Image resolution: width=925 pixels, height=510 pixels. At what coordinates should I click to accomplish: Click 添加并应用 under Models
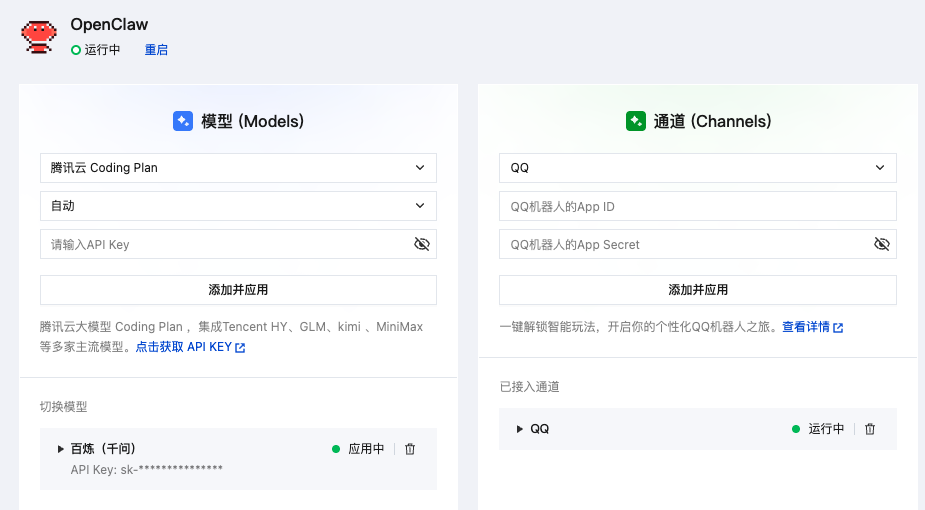238,290
